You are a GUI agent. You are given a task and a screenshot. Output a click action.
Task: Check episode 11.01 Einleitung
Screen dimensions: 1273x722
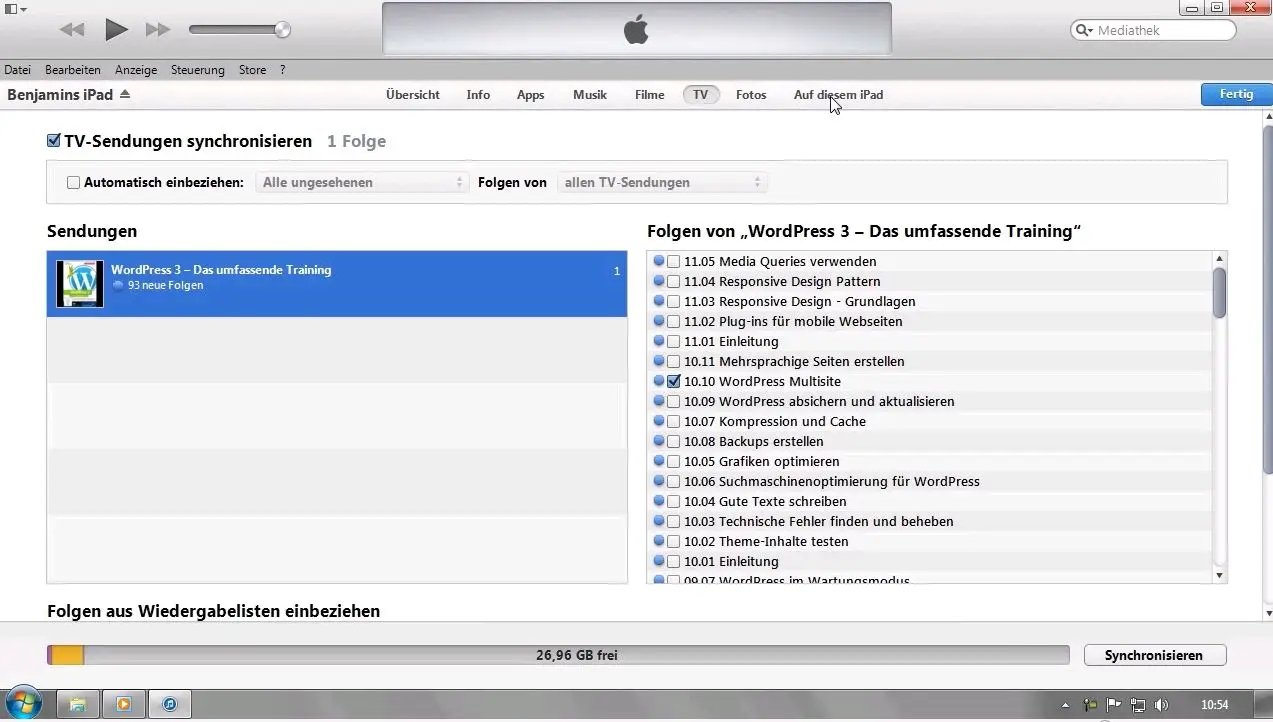tap(673, 342)
